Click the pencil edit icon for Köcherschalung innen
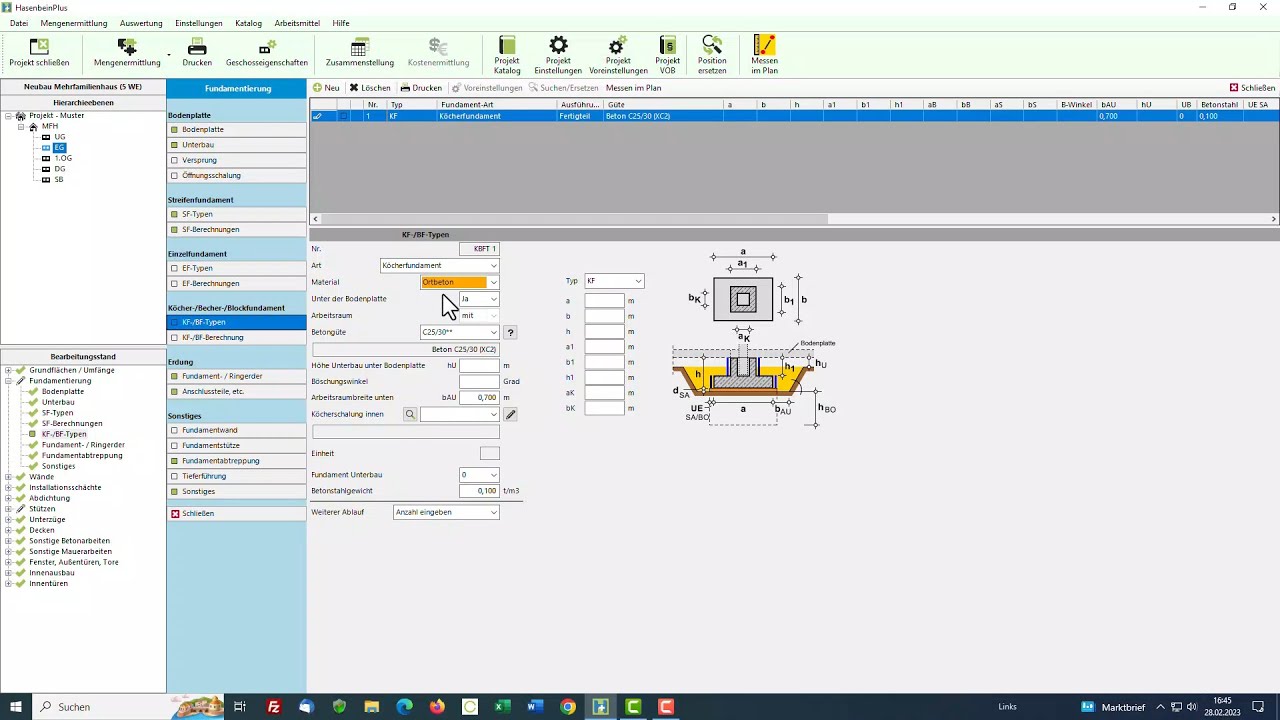 [x=510, y=414]
